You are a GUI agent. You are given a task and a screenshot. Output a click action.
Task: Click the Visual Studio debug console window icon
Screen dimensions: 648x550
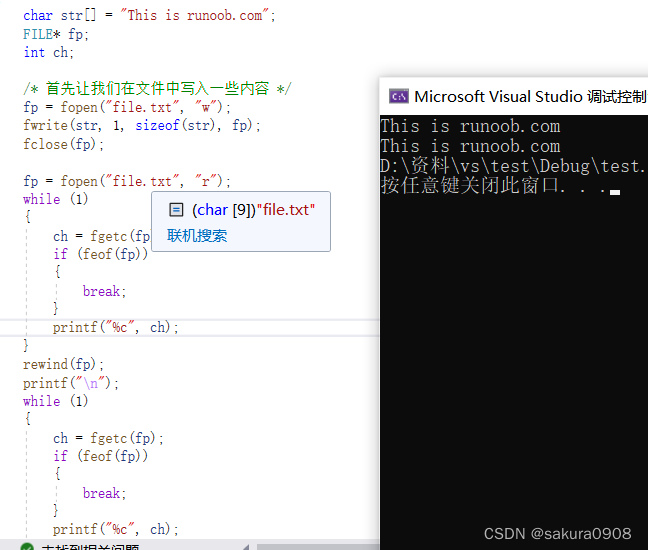[398, 97]
